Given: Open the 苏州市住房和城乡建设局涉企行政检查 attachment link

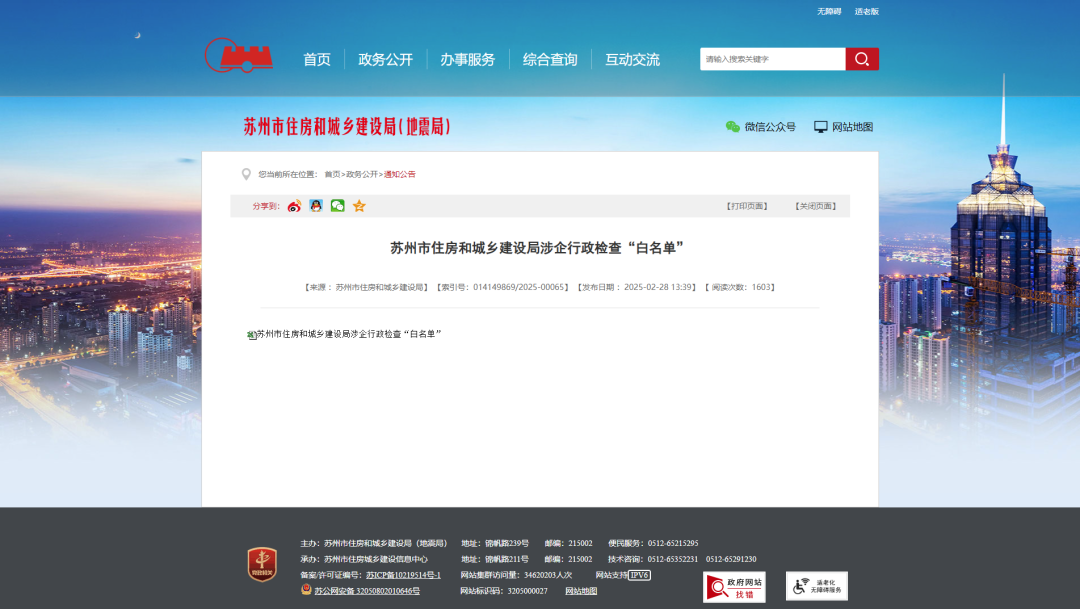Looking at the screenshot, I should (x=348, y=334).
